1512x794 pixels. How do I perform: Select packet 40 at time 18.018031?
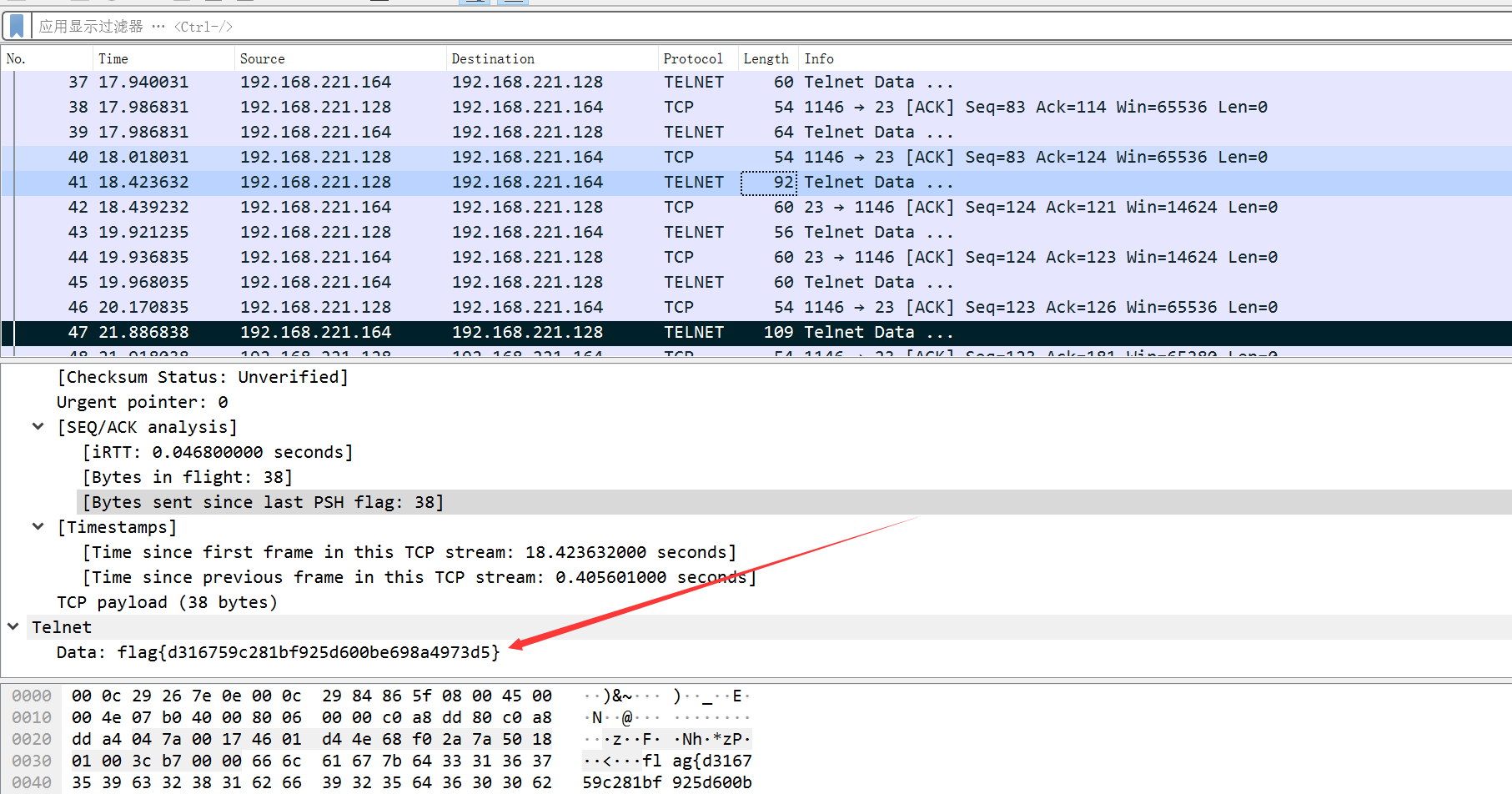pyautogui.click(x=756, y=157)
